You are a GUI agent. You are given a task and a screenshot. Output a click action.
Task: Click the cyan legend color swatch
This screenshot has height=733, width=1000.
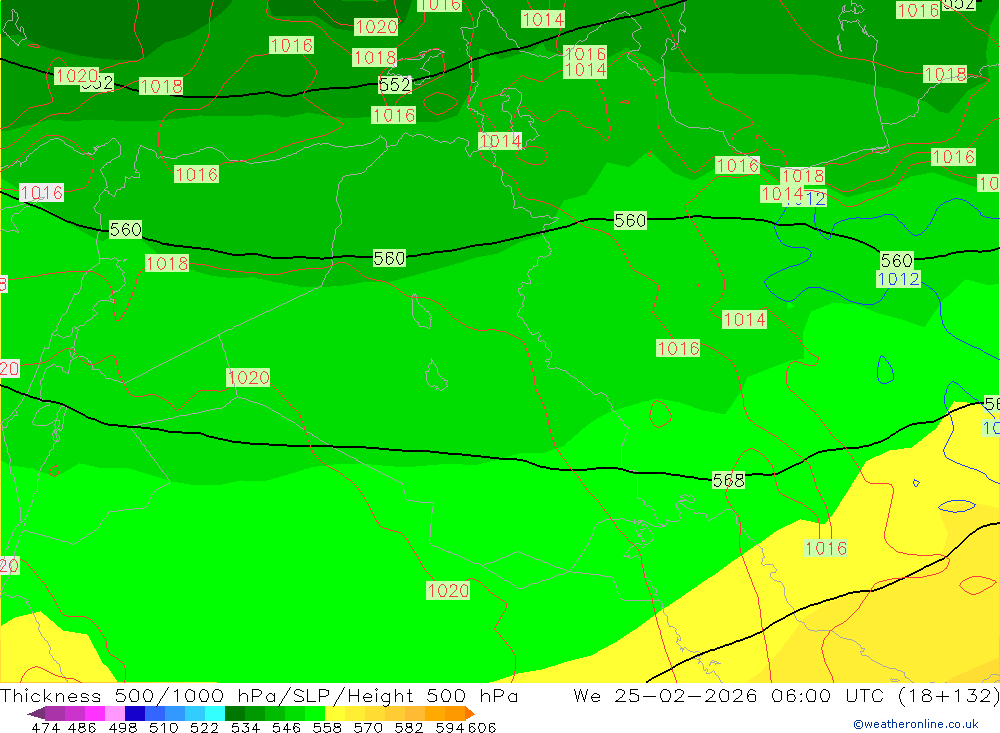click(x=215, y=713)
